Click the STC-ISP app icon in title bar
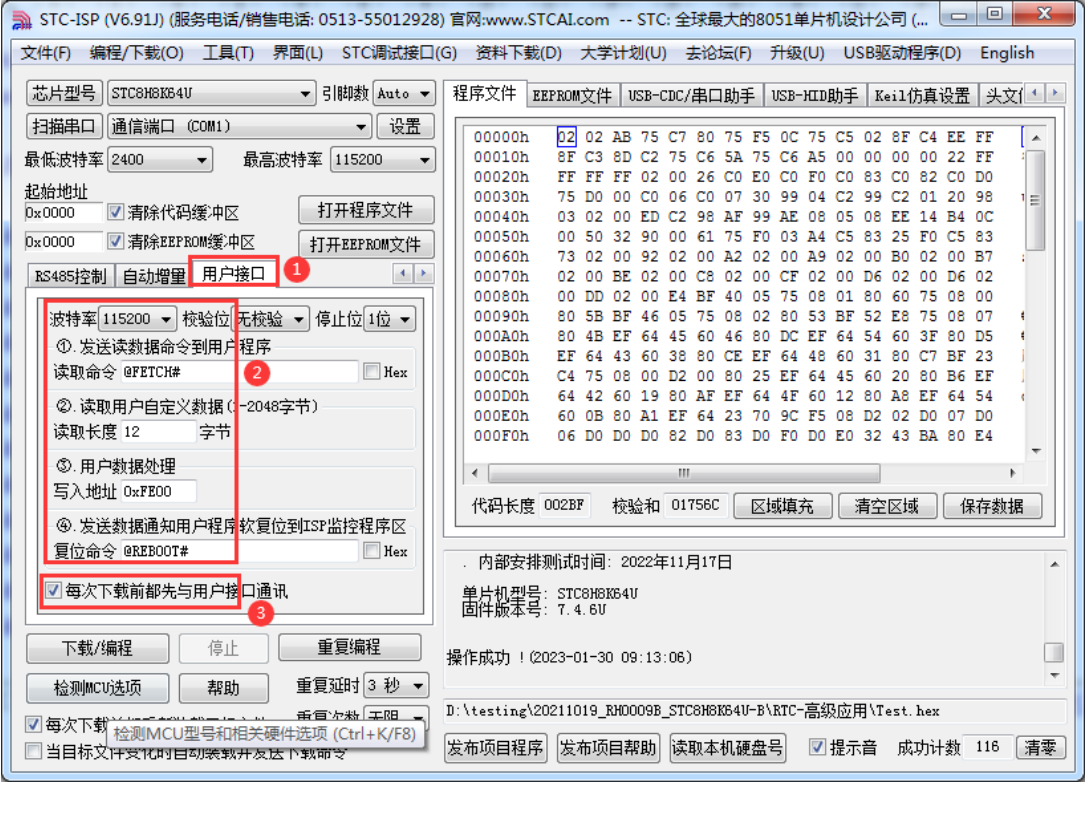The width and height of the screenshot is (1088, 839). coord(22,20)
